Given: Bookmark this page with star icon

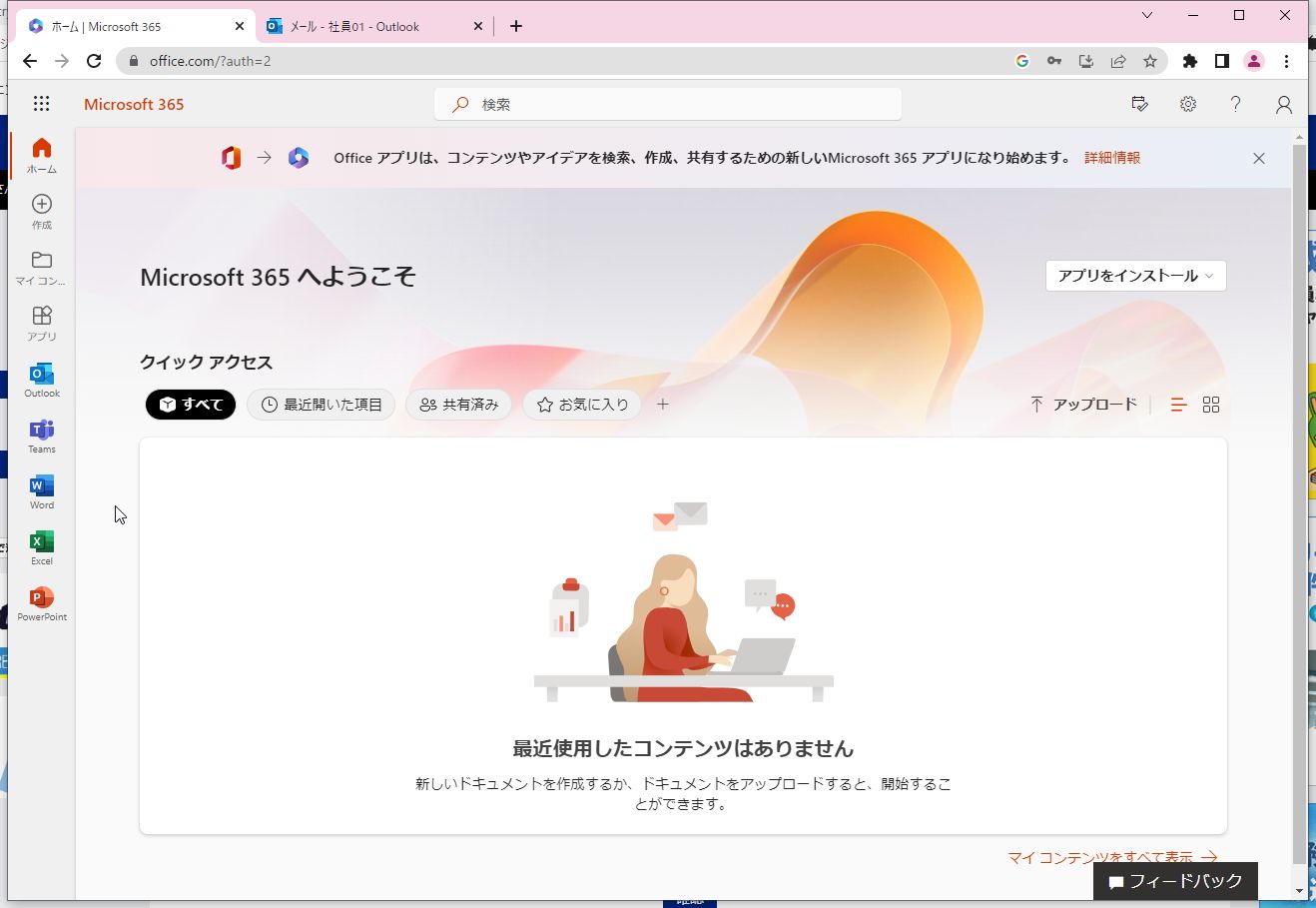Looking at the screenshot, I should pos(1150,61).
